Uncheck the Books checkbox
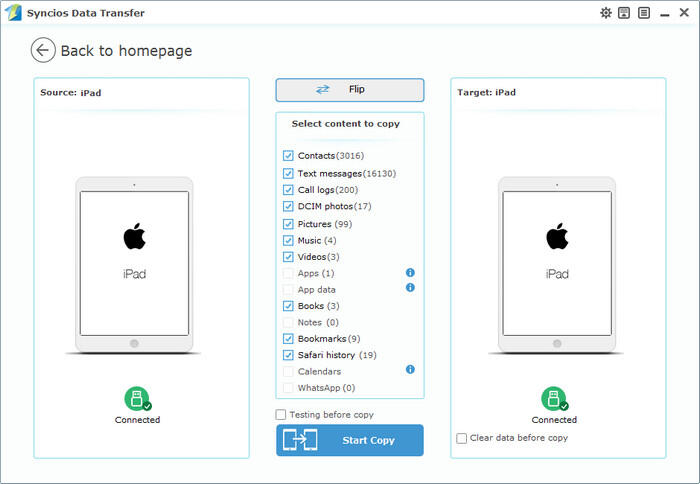The image size is (700, 484). pyautogui.click(x=288, y=306)
